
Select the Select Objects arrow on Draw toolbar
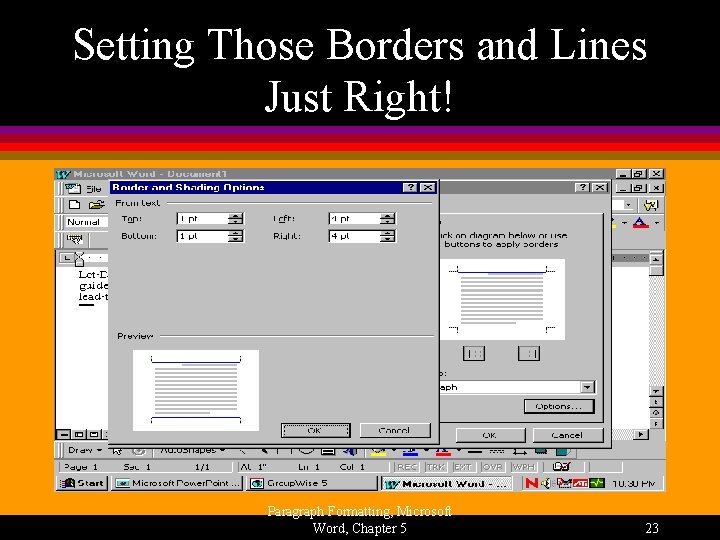tap(117, 451)
